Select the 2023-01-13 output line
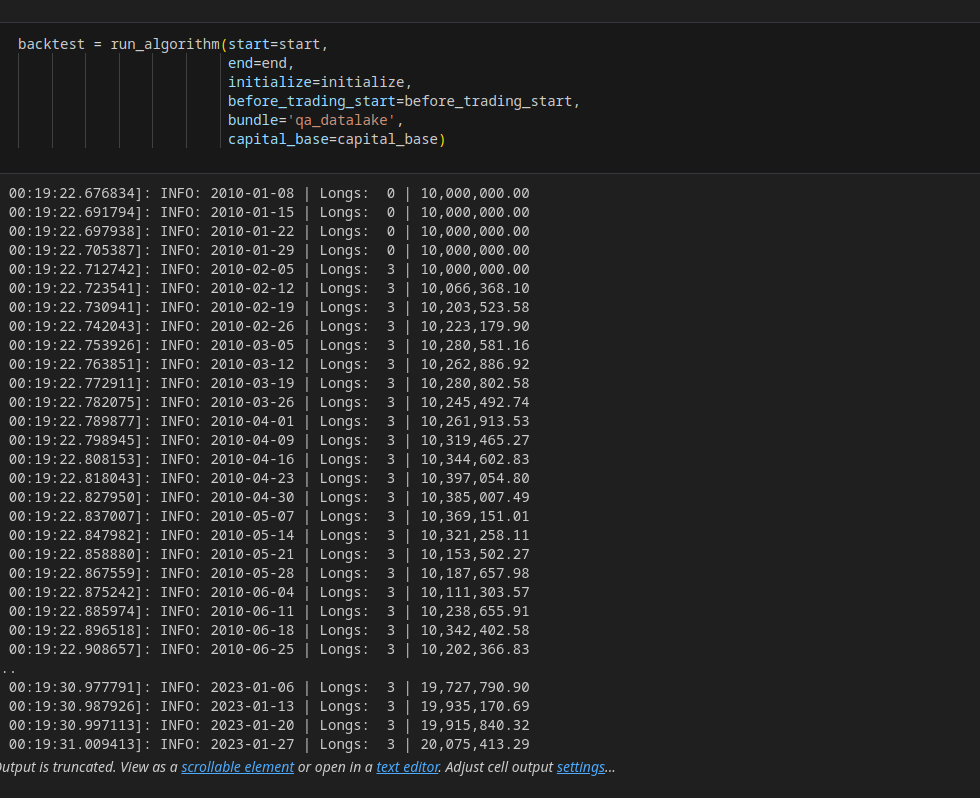The width and height of the screenshot is (980, 798). point(269,706)
